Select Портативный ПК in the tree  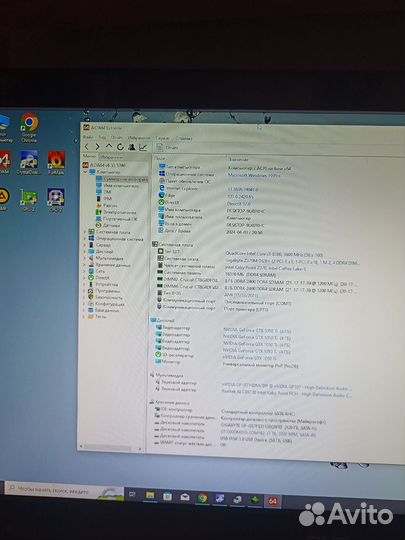pos(117,219)
